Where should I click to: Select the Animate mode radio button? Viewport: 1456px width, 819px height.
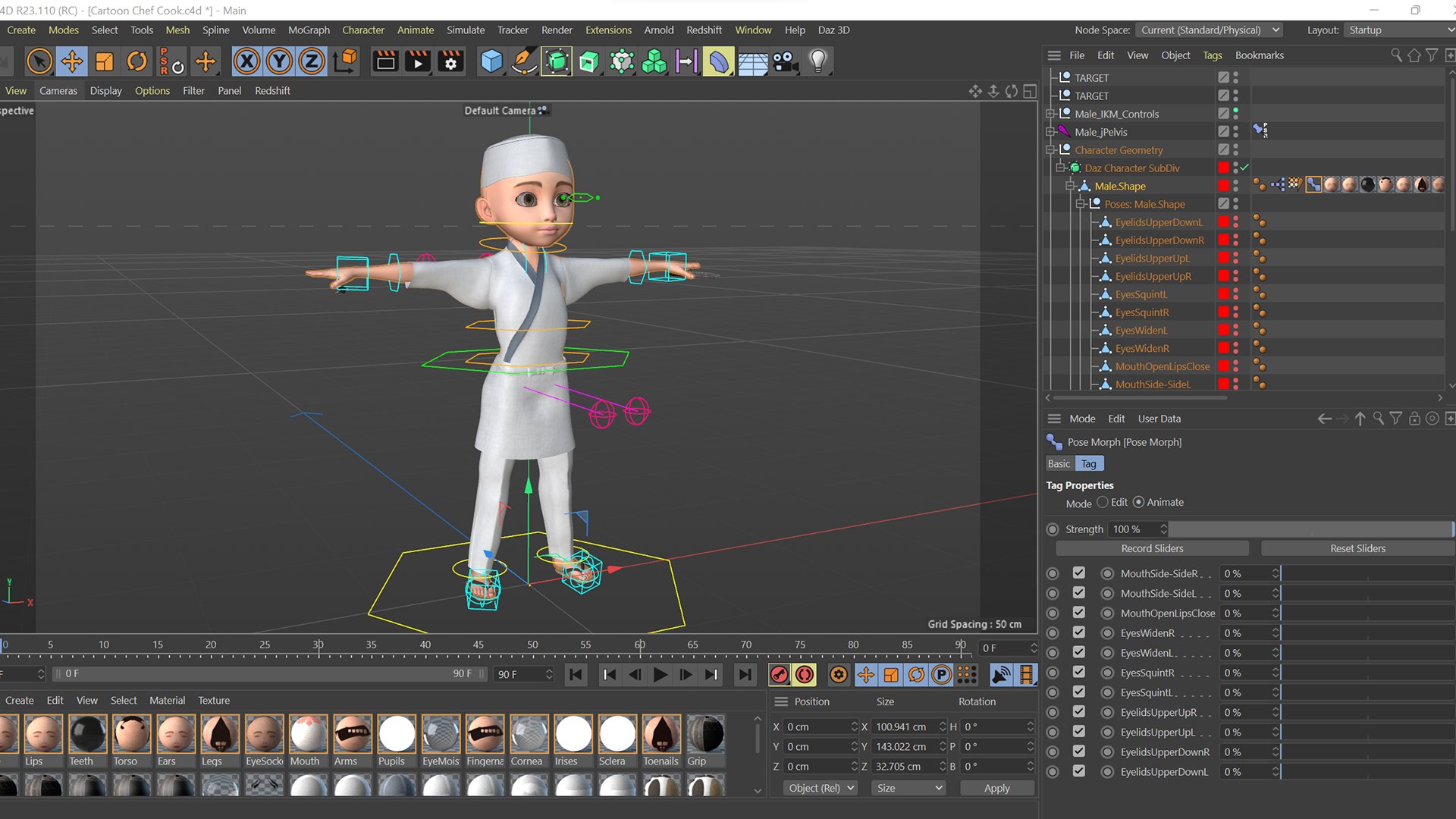tap(1138, 502)
